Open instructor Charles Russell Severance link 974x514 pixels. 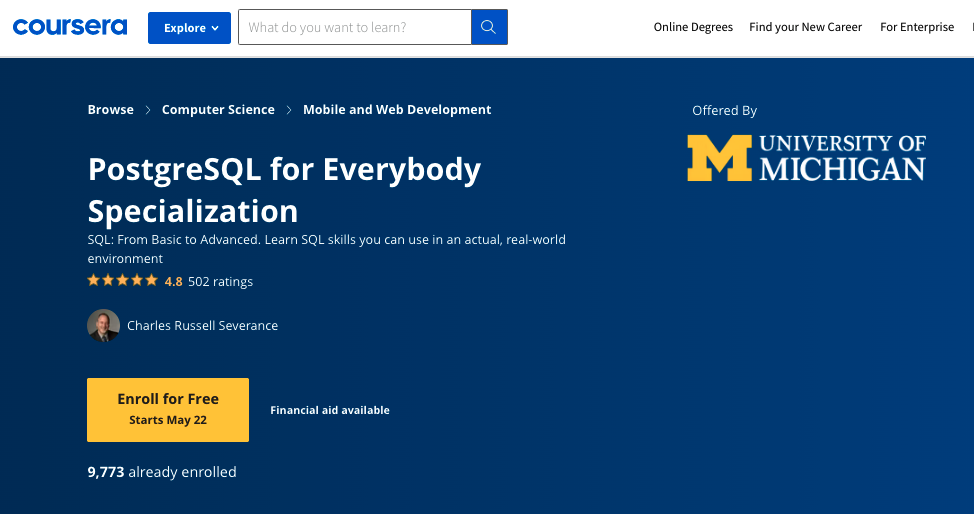pyautogui.click(x=202, y=325)
